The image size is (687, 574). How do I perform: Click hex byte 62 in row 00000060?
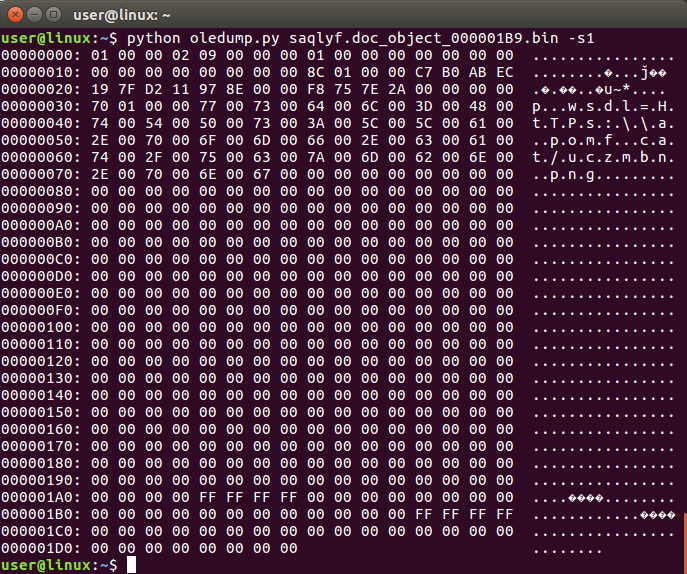[424, 158]
